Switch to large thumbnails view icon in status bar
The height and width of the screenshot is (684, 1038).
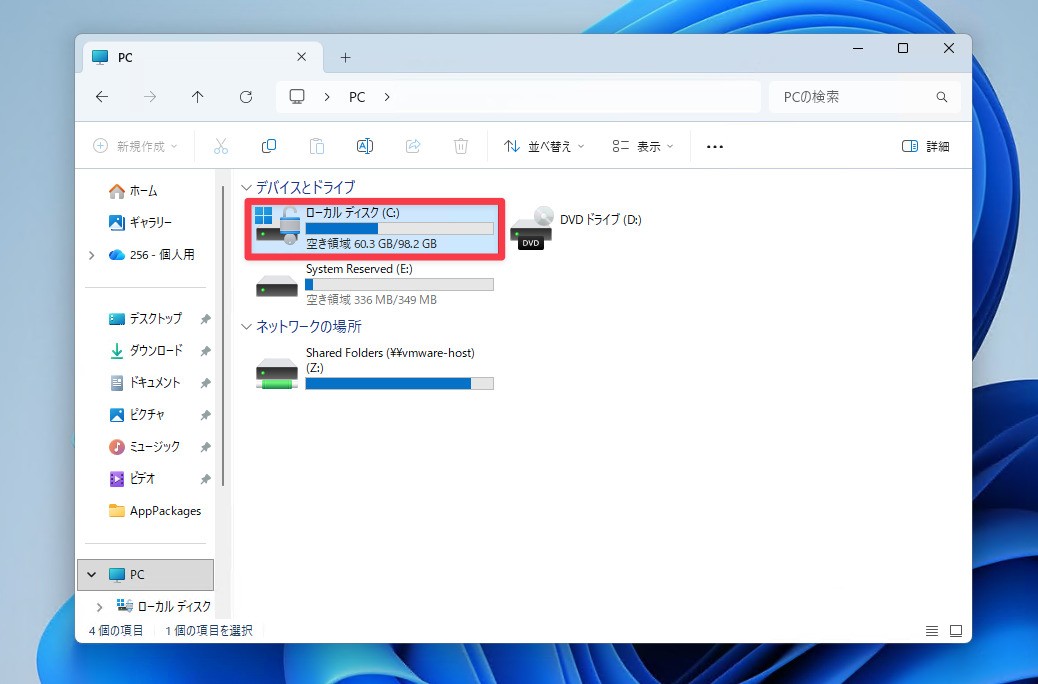click(x=956, y=631)
